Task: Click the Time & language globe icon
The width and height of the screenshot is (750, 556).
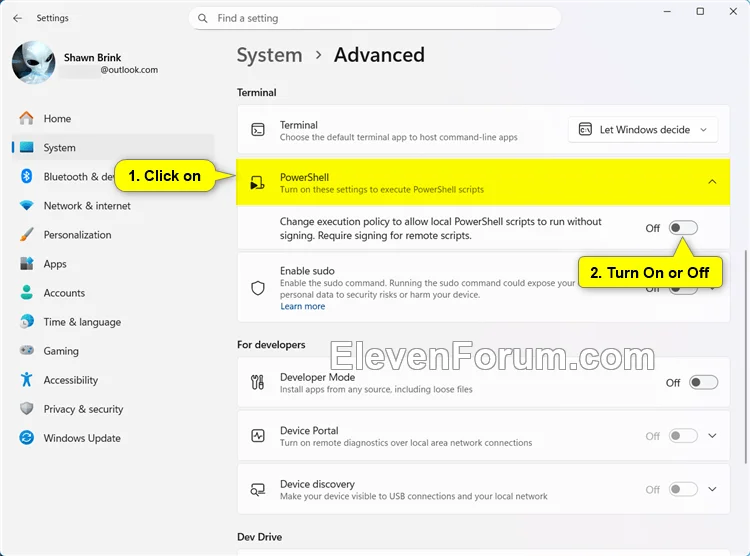Action: [x=27, y=322]
